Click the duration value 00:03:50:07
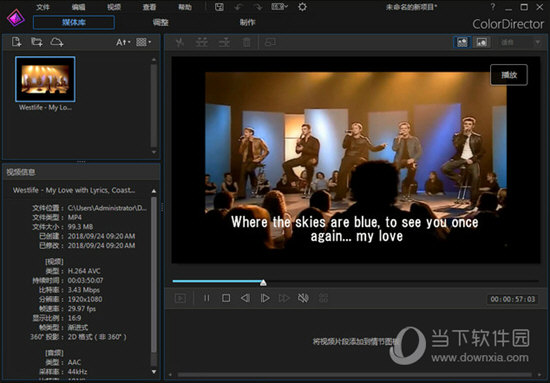This screenshot has width=550, height=383. pos(85,281)
